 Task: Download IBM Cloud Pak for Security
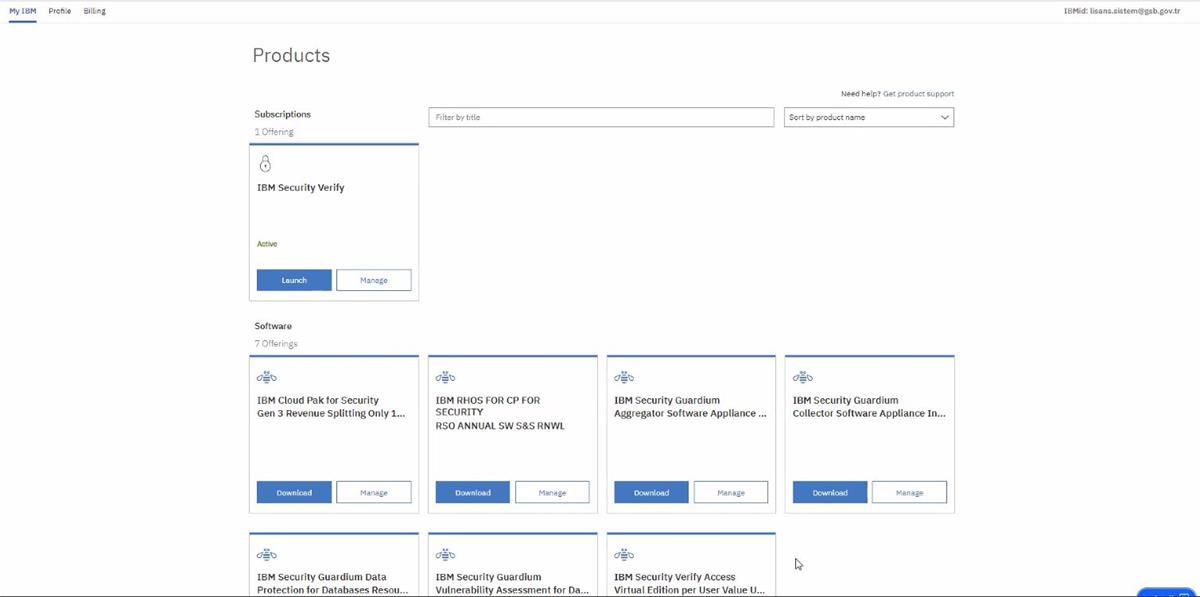click(x=294, y=492)
